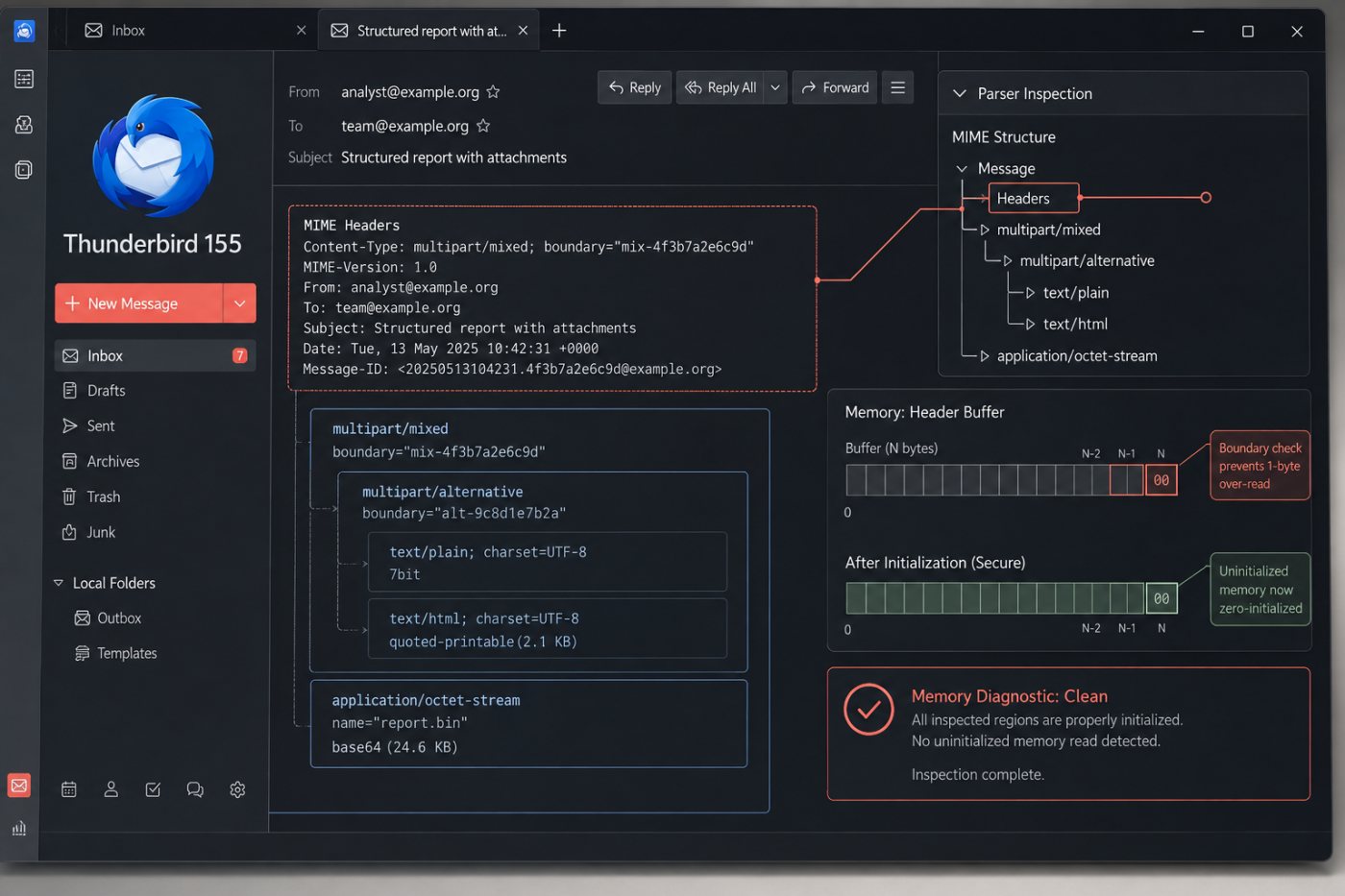Open the Settings gear icon in footer

[x=237, y=789]
